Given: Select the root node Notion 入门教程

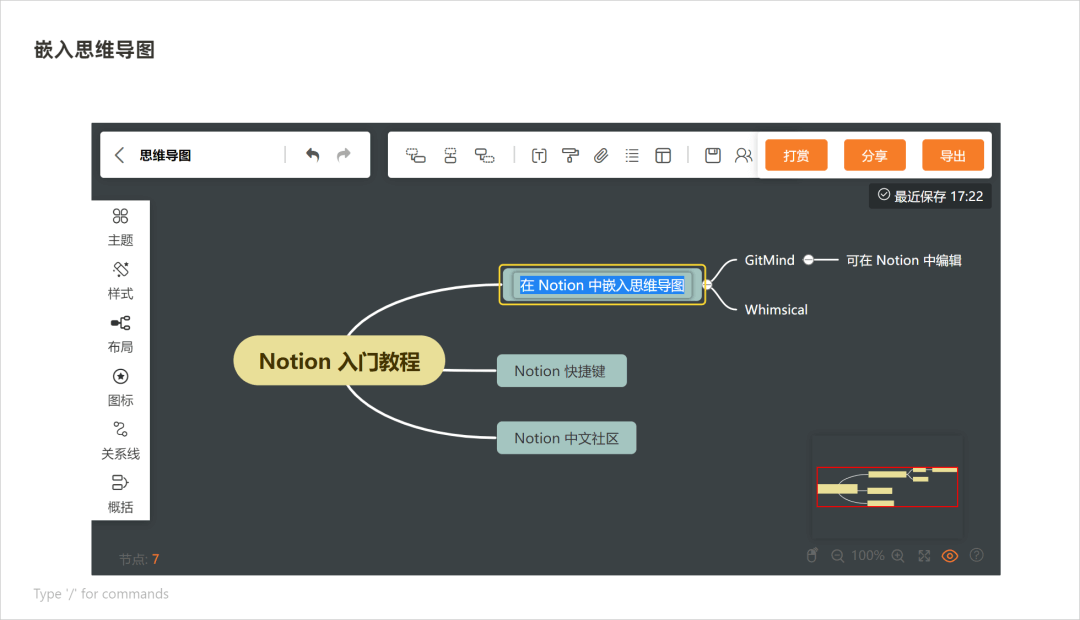Looking at the screenshot, I should tap(340, 361).
